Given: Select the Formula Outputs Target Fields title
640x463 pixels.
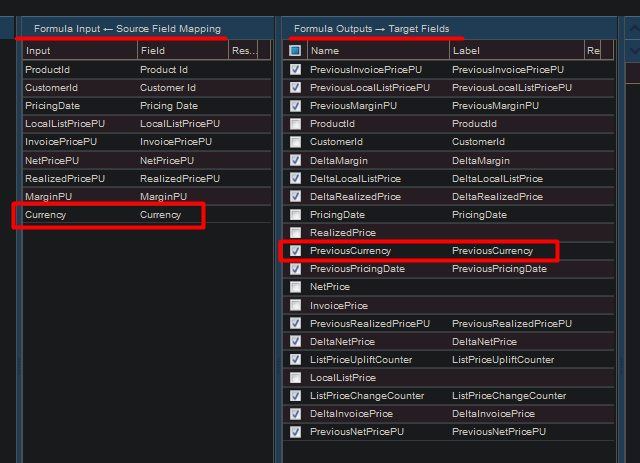Looking at the screenshot, I should [371, 29].
